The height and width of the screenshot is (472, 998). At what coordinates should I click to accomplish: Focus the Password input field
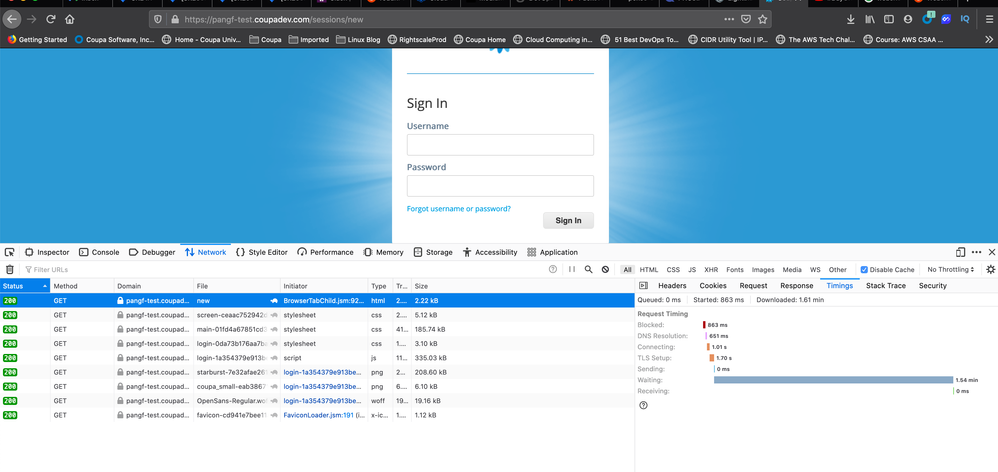pyautogui.click(x=500, y=186)
